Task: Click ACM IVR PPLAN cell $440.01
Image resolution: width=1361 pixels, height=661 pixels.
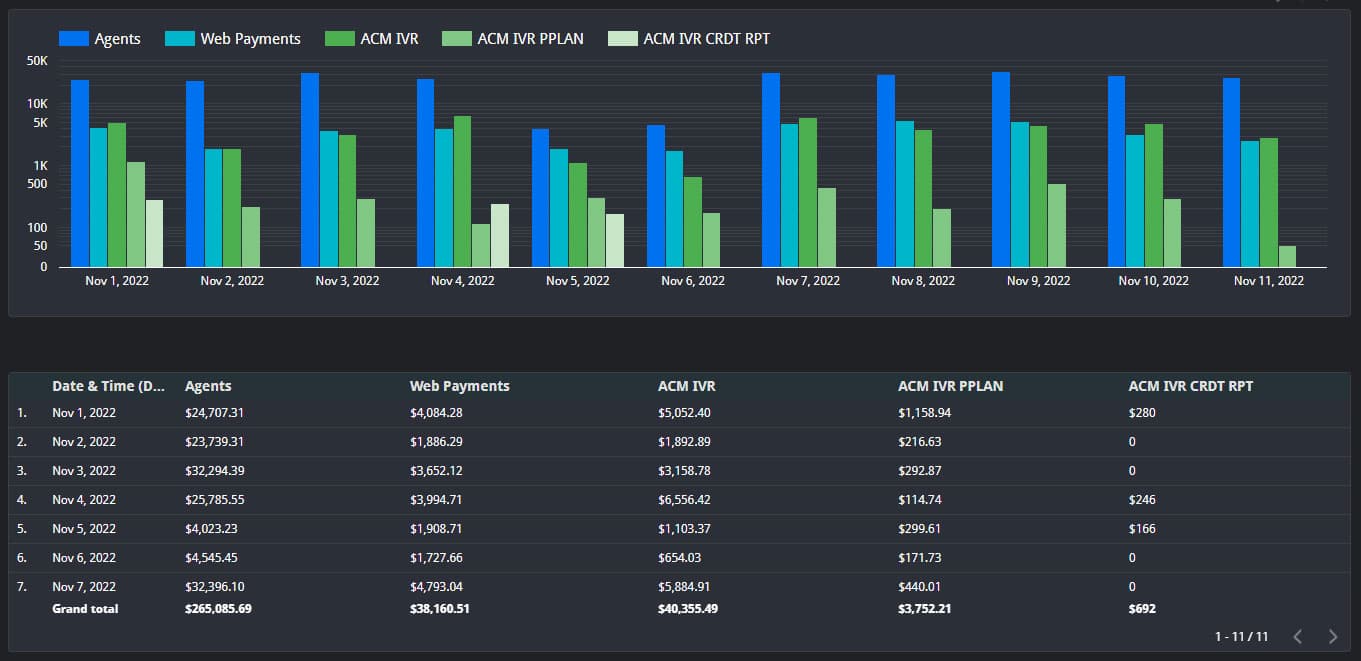Action: point(919,586)
